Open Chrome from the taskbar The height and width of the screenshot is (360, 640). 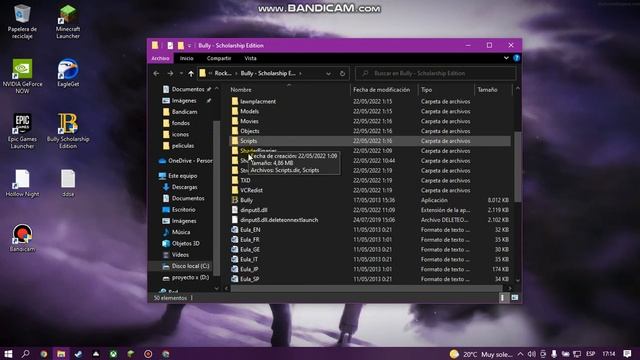click(44, 353)
